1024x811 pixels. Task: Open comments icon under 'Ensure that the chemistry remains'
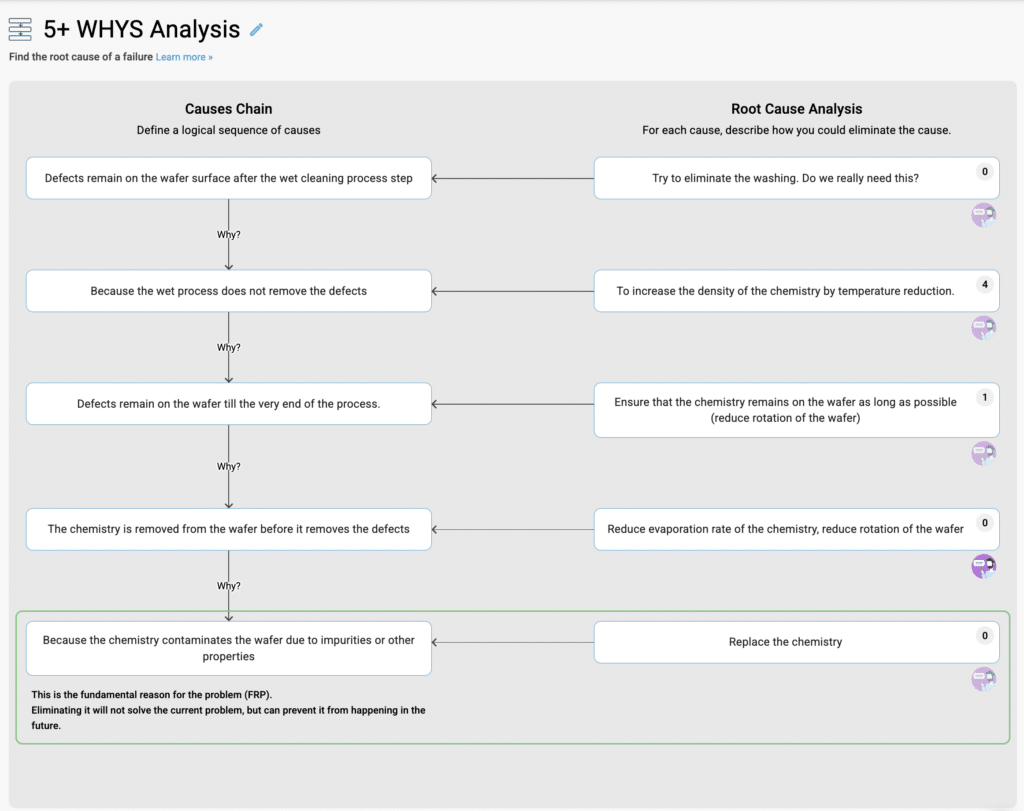coord(984,453)
